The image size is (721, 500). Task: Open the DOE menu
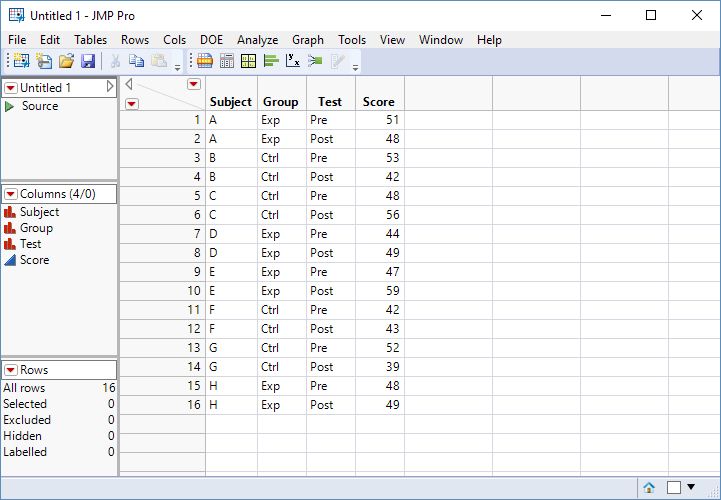click(x=212, y=40)
